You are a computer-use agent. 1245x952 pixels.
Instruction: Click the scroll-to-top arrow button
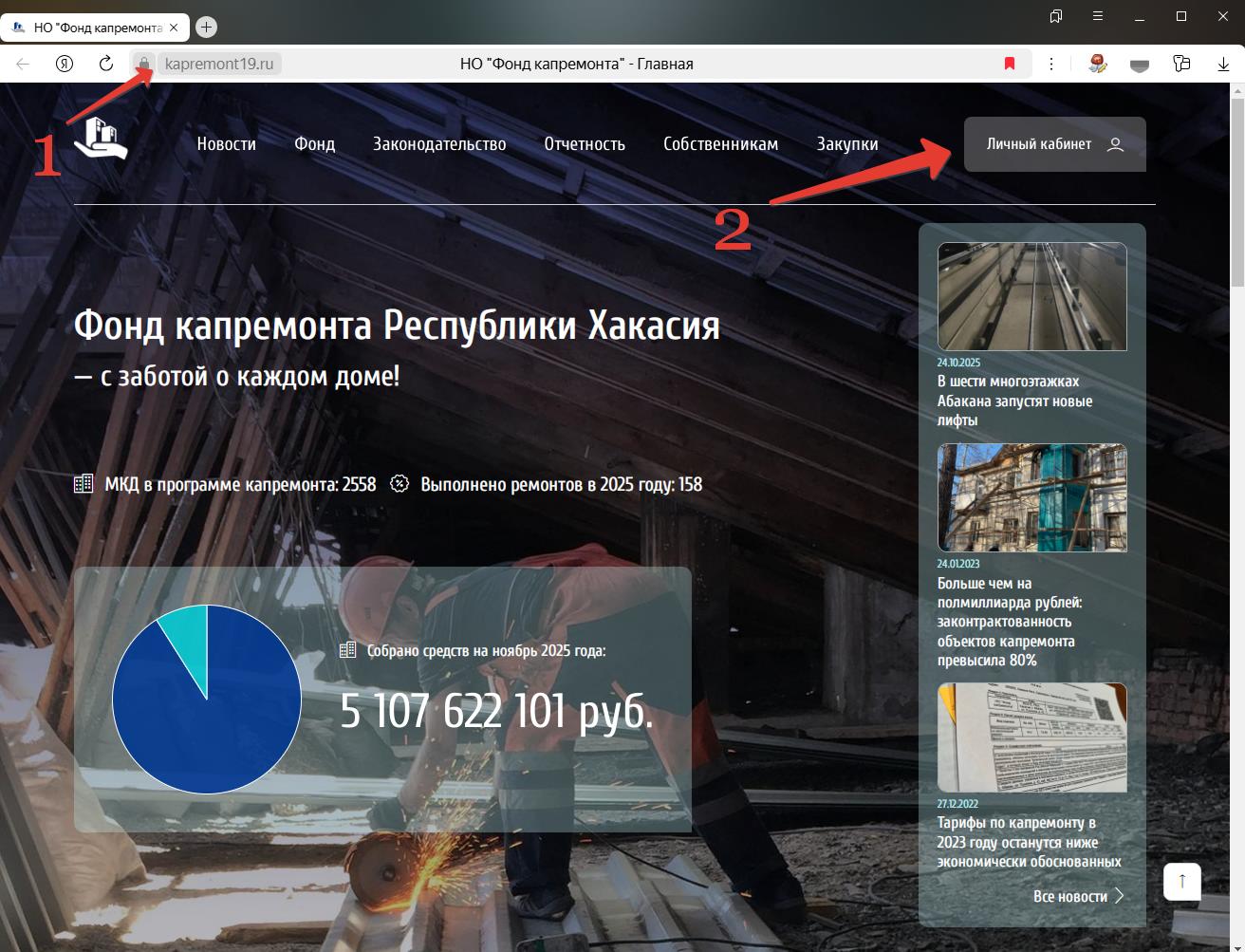pos(1181,881)
